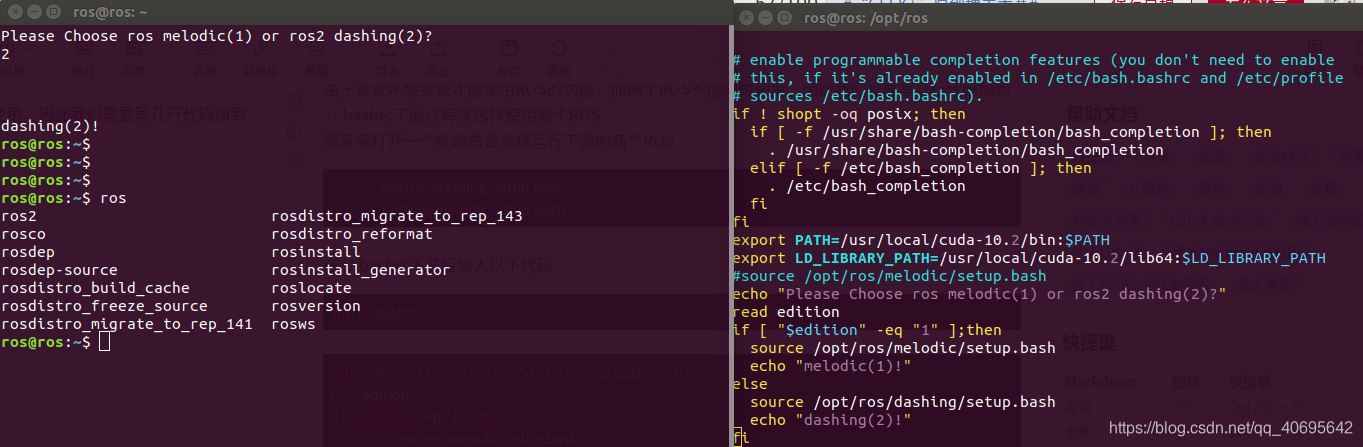Click the 'rosdep' completion entry
The image size is (1363, 447).
click(28, 252)
